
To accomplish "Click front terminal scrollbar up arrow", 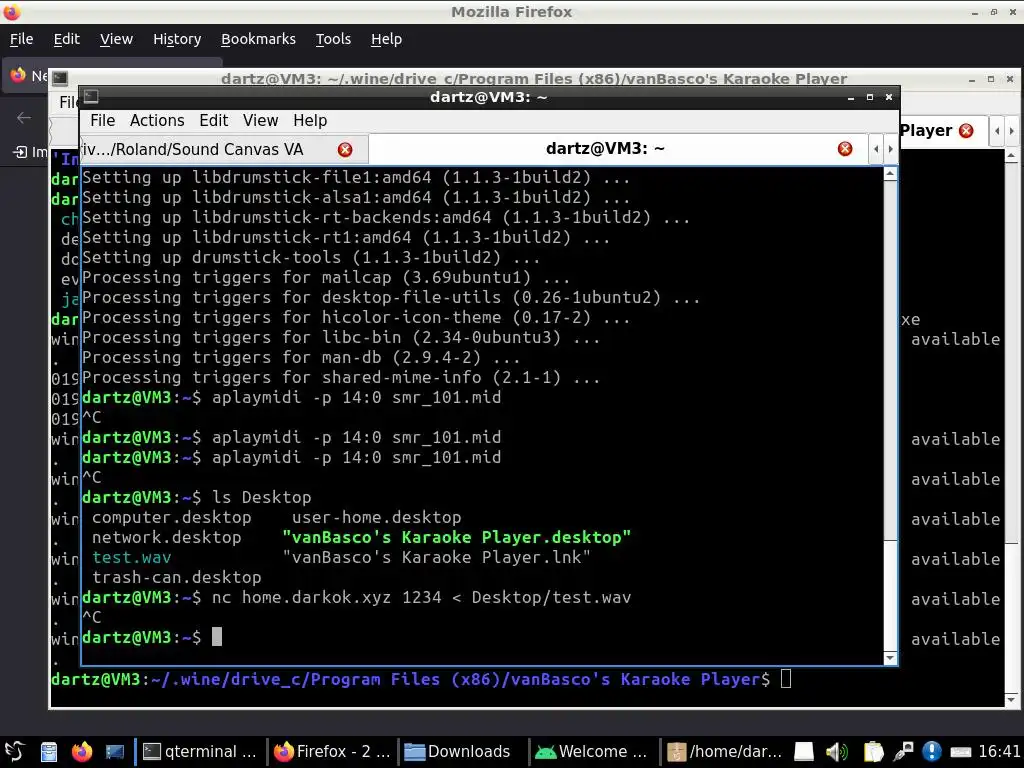I will [890, 174].
